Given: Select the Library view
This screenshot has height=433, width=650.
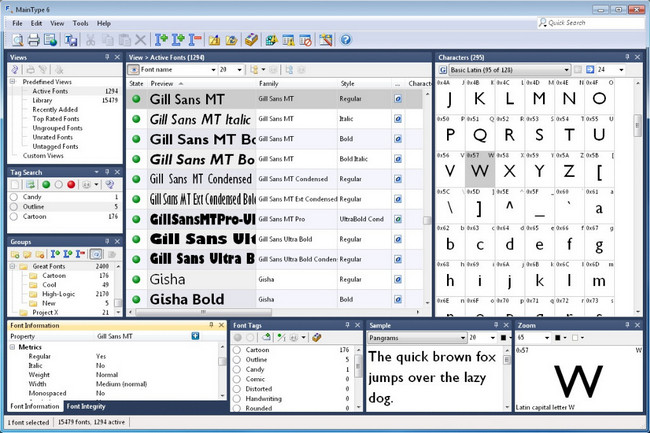Looking at the screenshot, I should pyautogui.click(x=42, y=100).
